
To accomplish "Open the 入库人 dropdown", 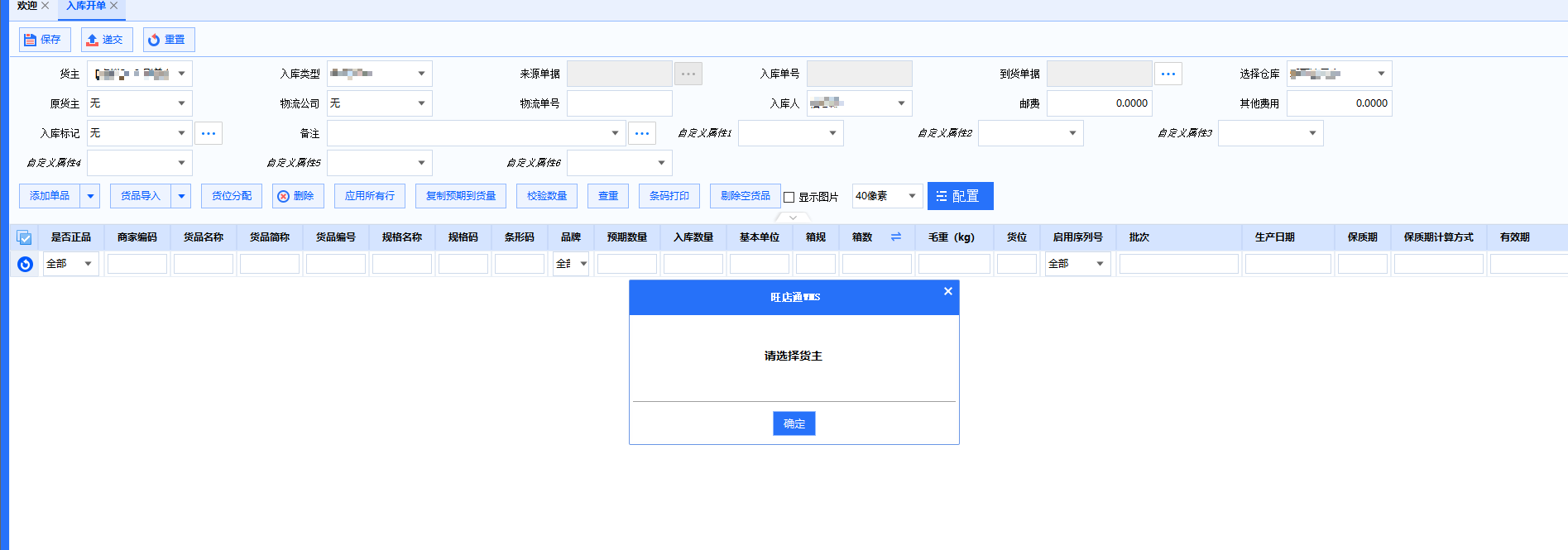I will (x=901, y=103).
